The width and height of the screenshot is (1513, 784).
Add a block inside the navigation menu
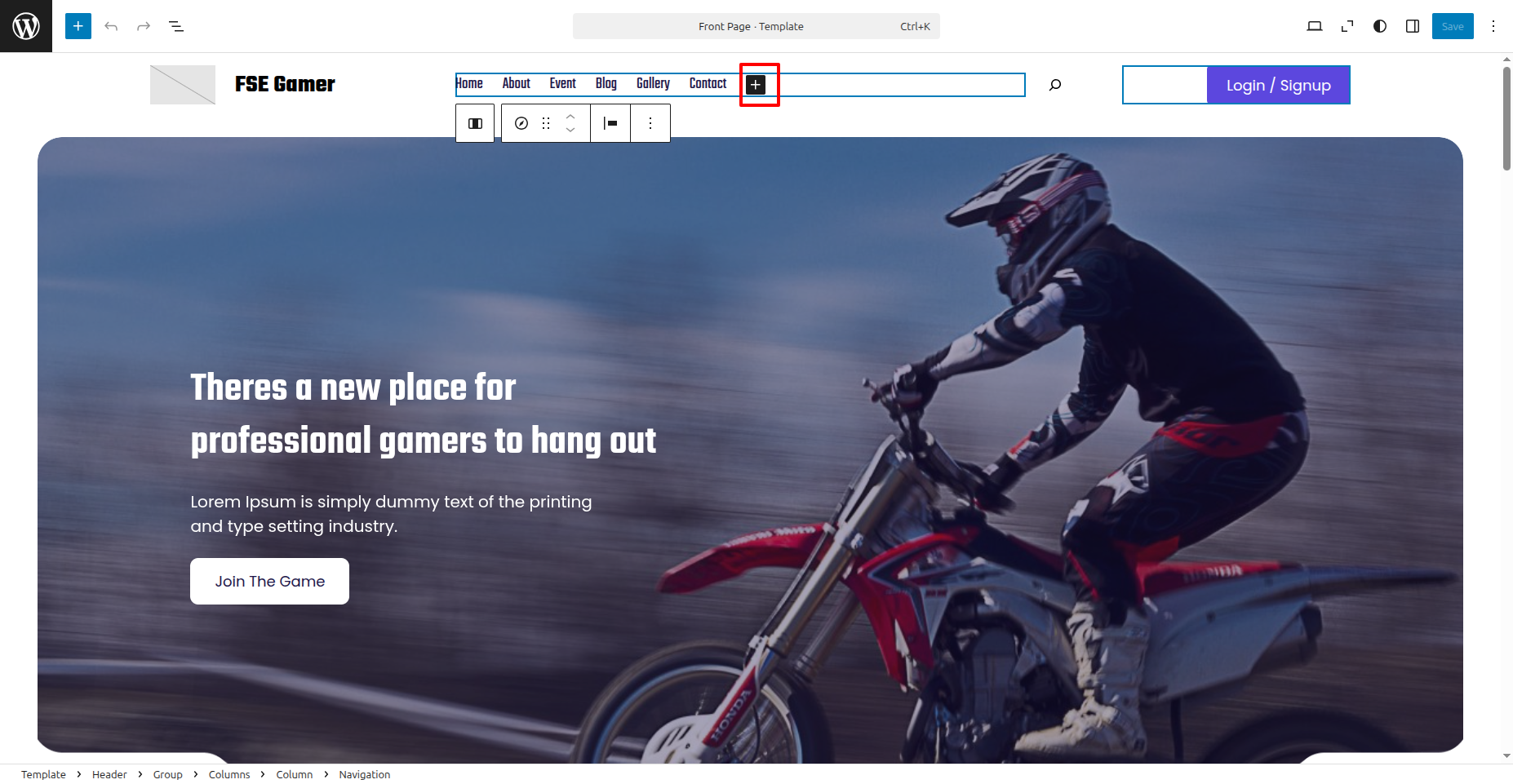pos(756,85)
